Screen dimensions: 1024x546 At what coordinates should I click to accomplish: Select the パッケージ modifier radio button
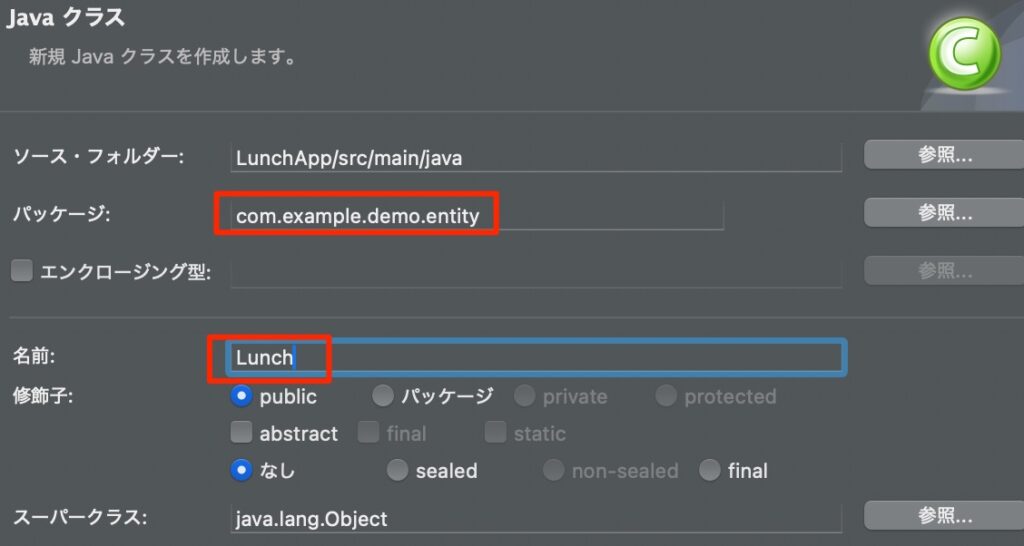(x=382, y=396)
